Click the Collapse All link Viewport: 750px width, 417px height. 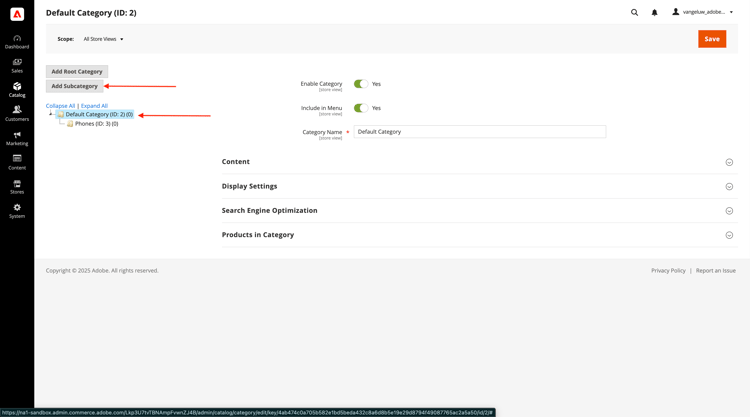point(60,106)
